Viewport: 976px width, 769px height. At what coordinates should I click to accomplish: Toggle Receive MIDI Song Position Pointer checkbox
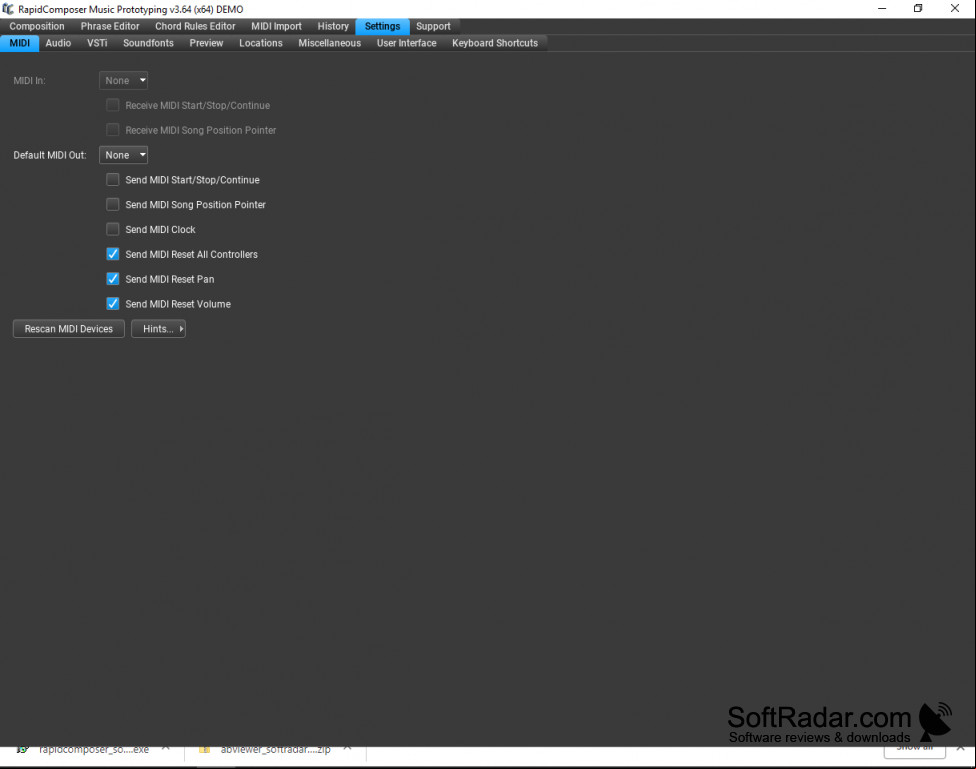point(113,130)
